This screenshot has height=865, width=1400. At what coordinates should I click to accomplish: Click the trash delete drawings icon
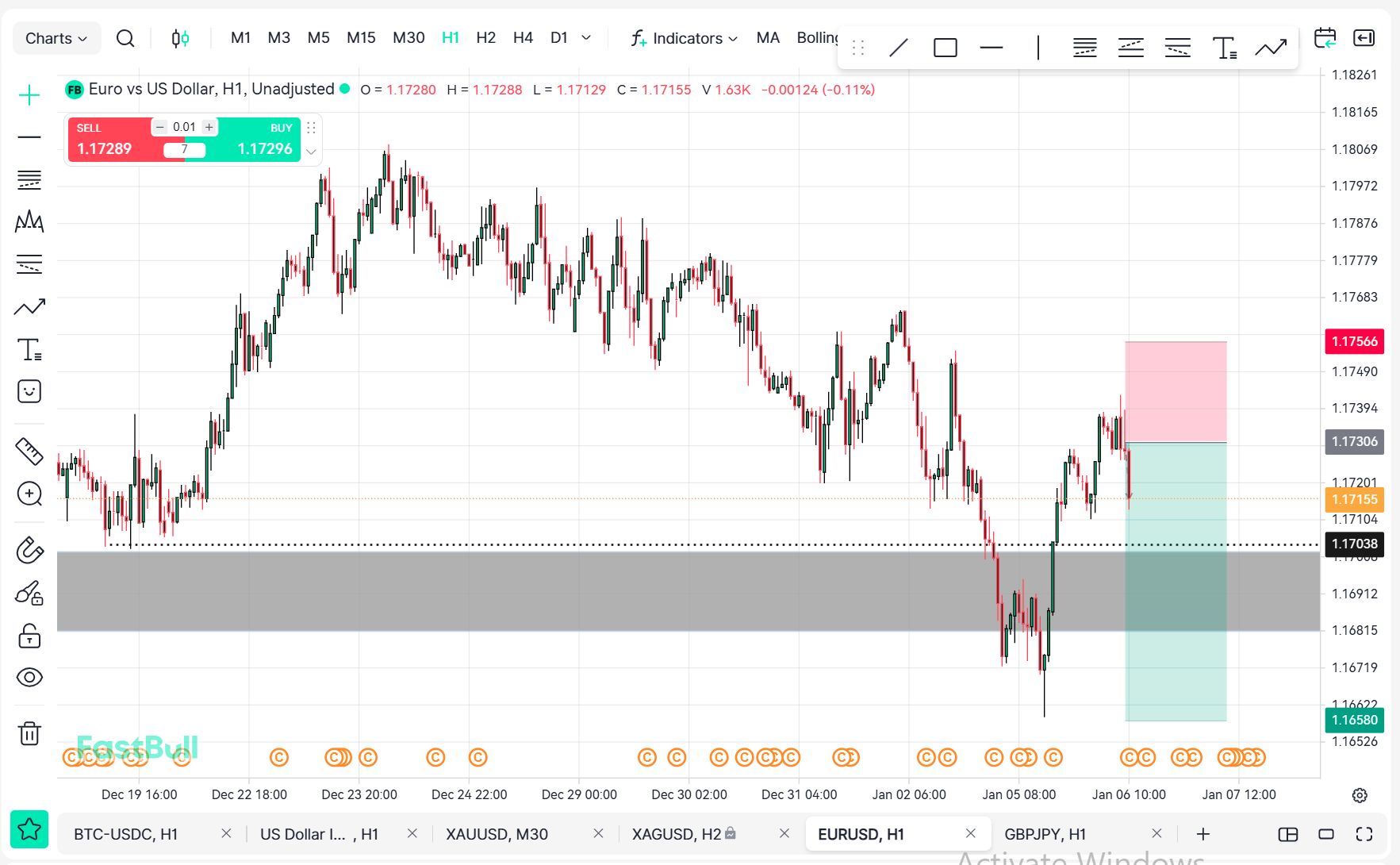click(29, 733)
